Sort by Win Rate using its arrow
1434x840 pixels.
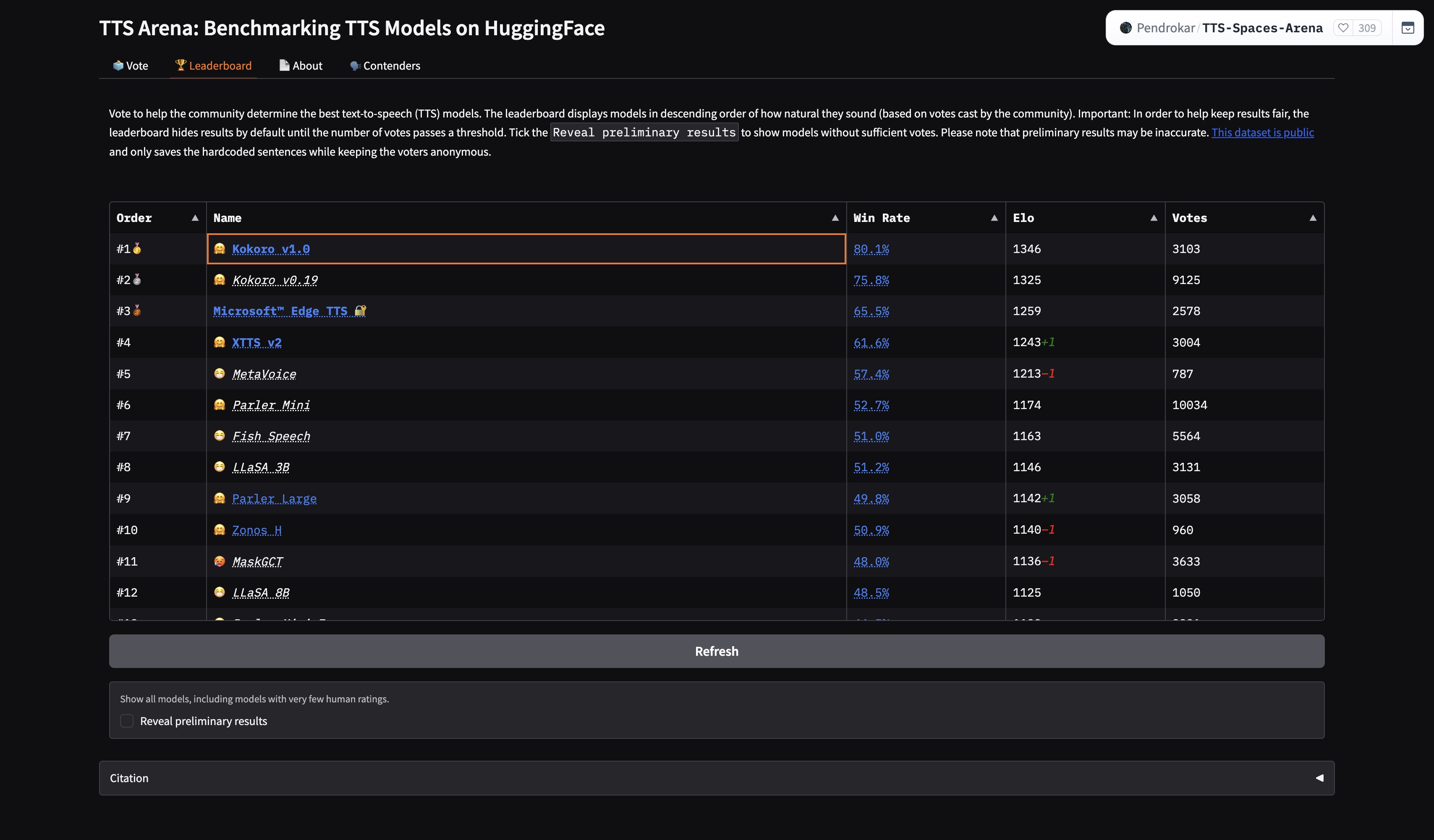(994, 218)
